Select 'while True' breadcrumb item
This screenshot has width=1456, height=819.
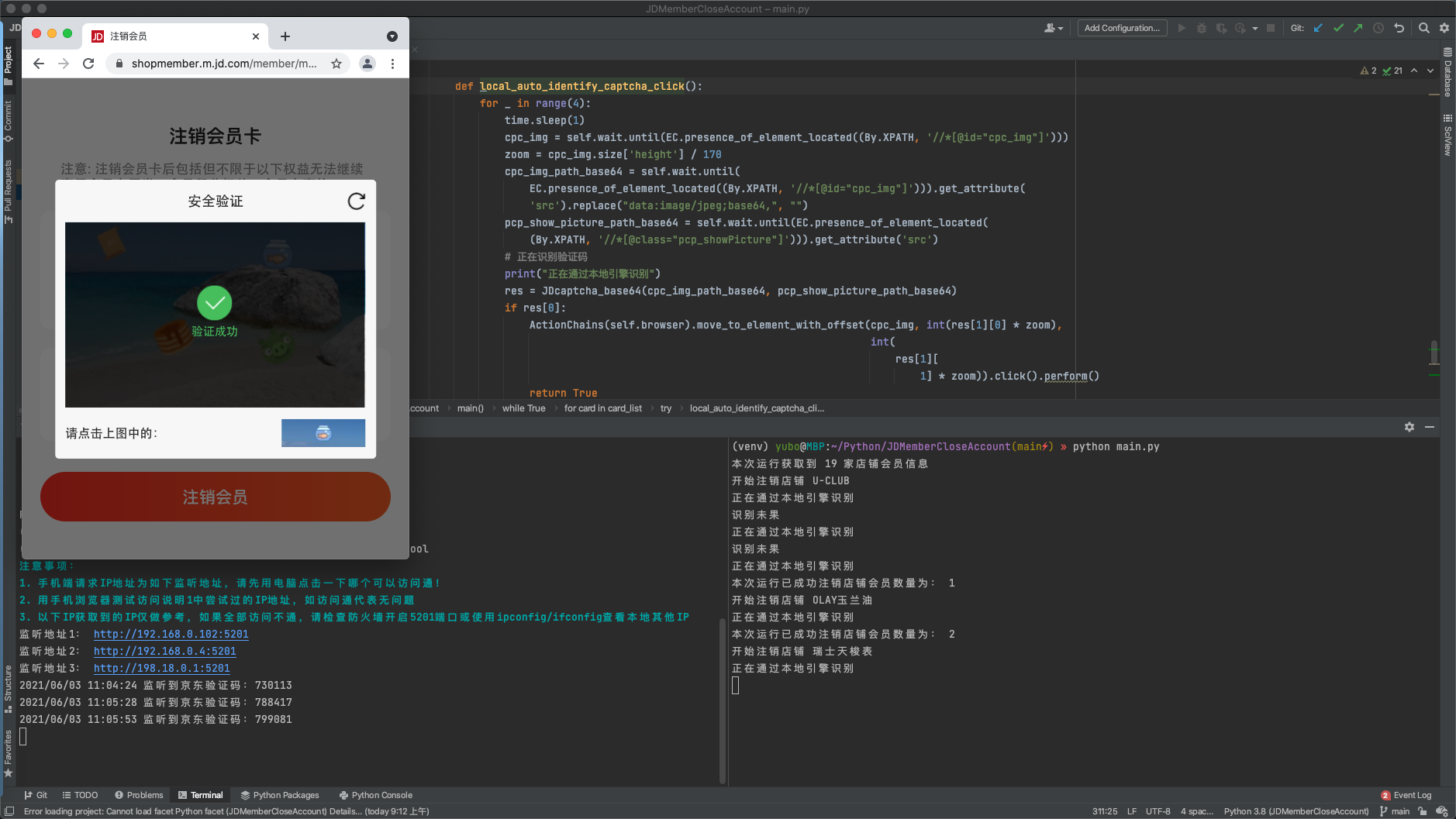point(523,408)
